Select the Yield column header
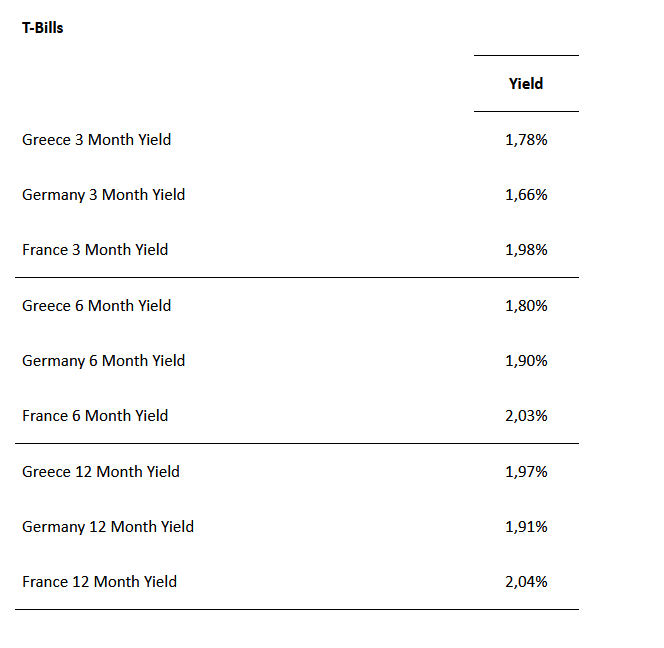 coord(526,84)
